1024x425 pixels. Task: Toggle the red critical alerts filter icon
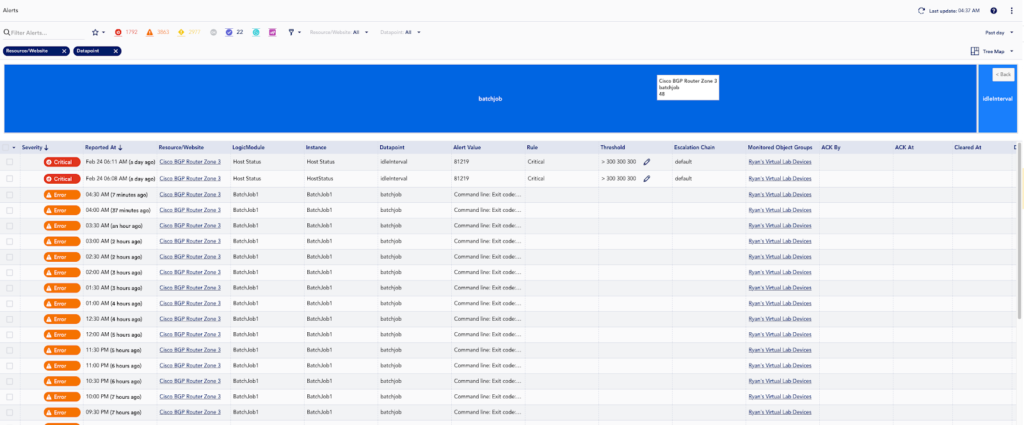coord(118,32)
